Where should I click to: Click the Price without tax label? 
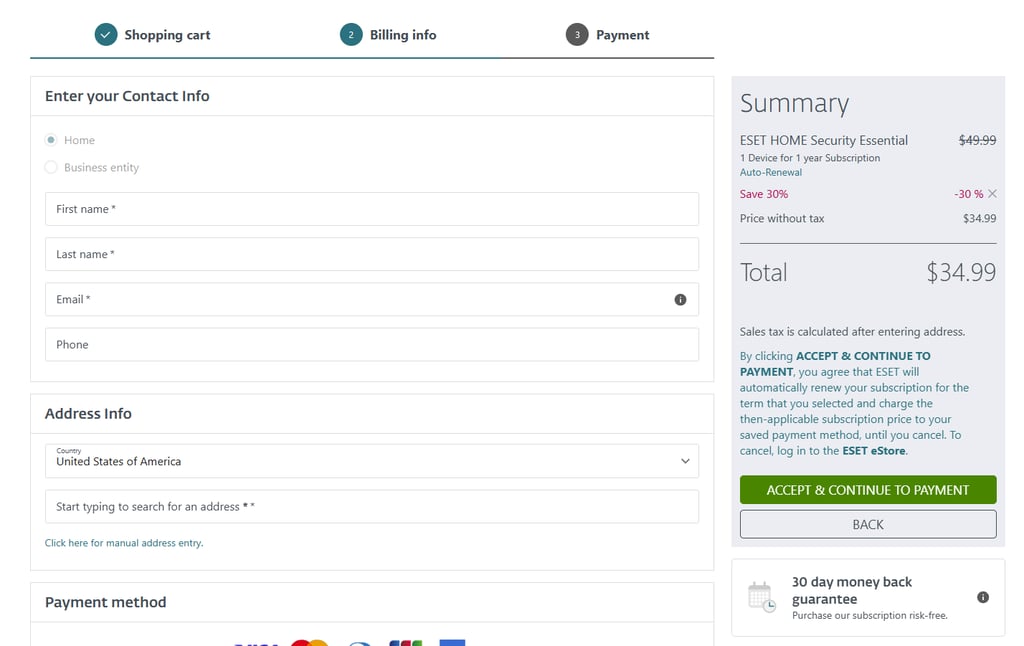pyautogui.click(x=782, y=218)
